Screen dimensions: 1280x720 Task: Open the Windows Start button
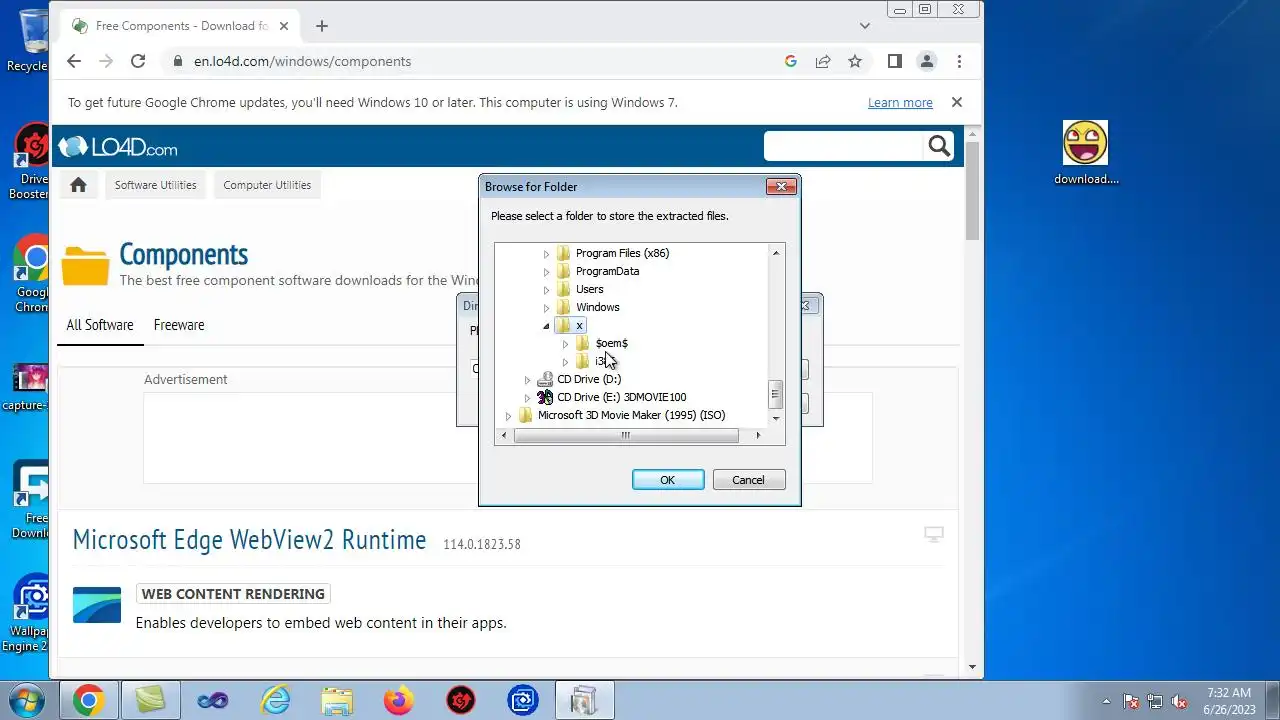pos(27,700)
